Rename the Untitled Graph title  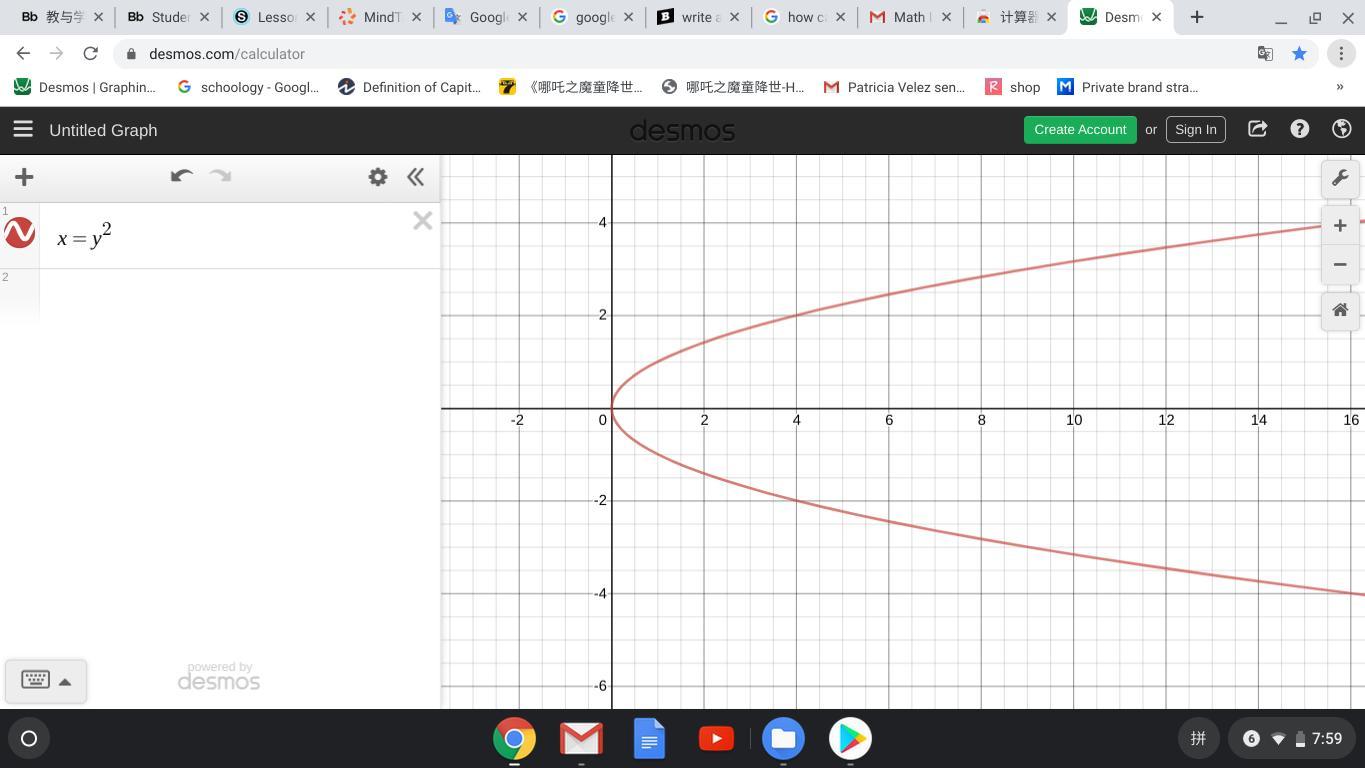tap(103, 130)
